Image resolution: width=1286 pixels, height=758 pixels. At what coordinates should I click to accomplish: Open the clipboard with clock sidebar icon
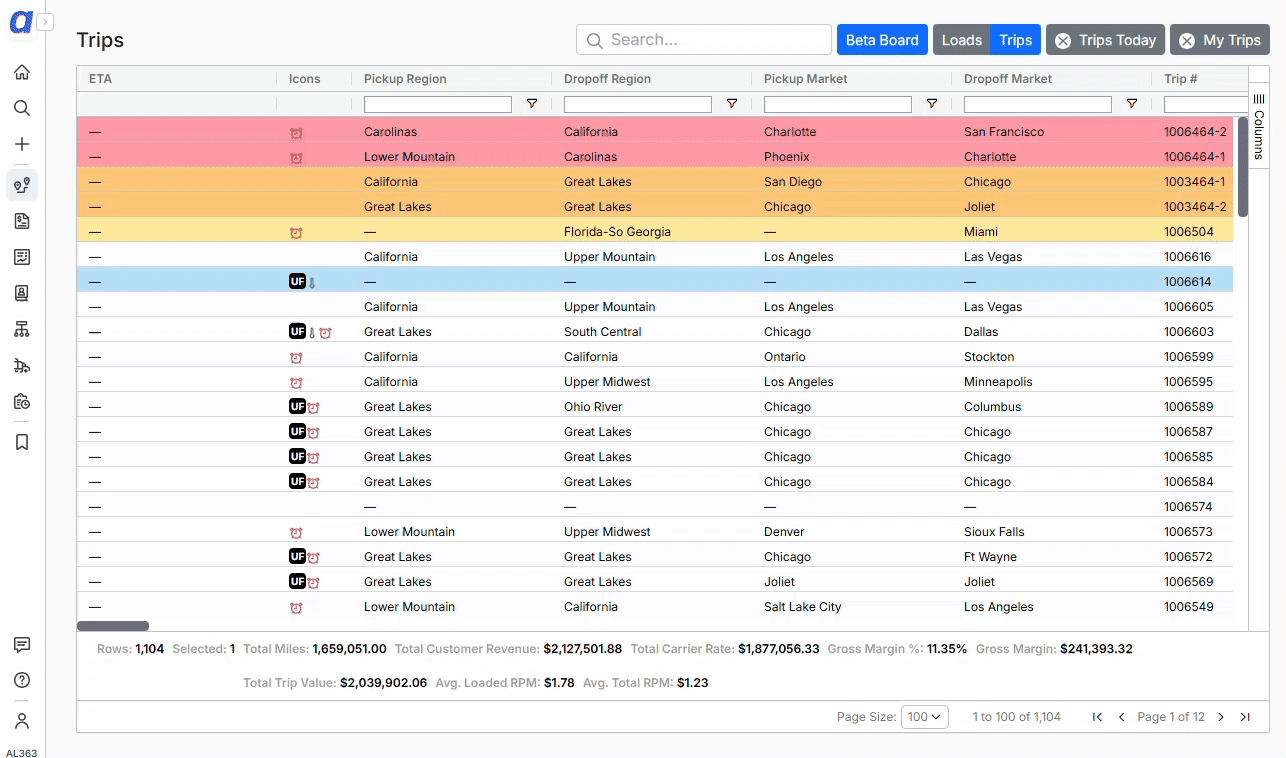coord(22,401)
